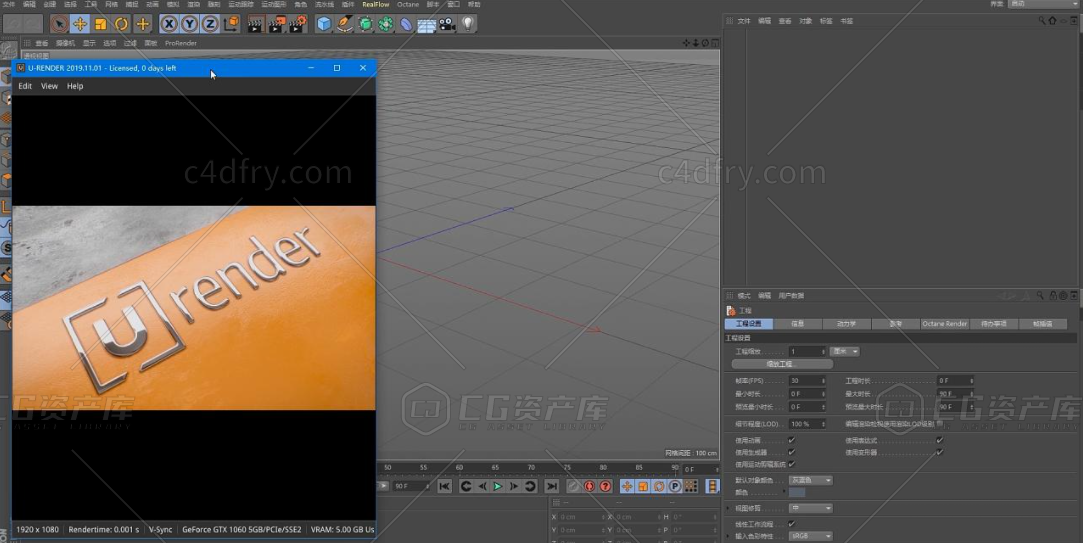This screenshot has width=1083, height=543.
Task: Add a floor/environment grid object
Action: 426,24
